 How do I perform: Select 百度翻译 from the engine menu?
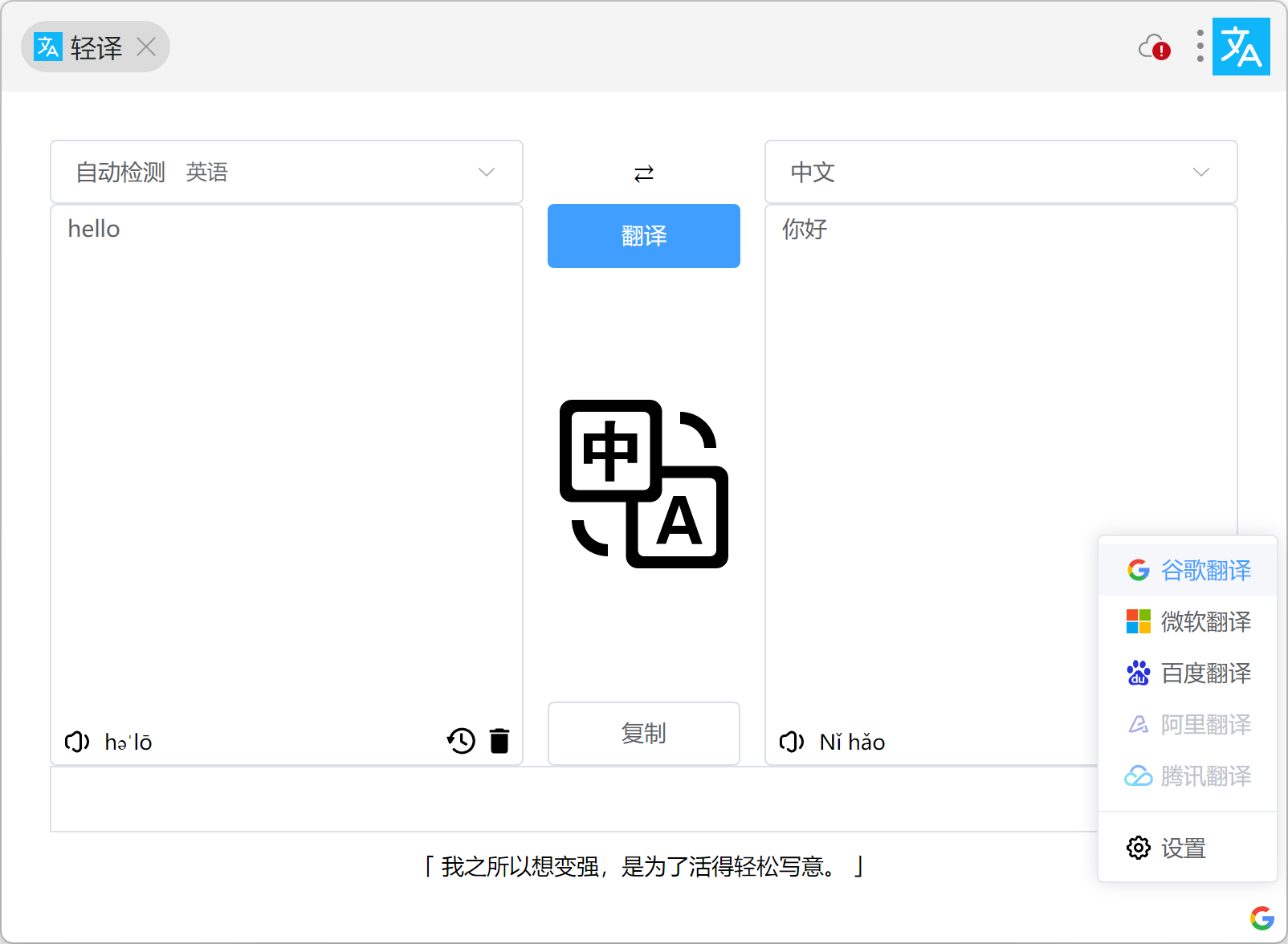1188,673
